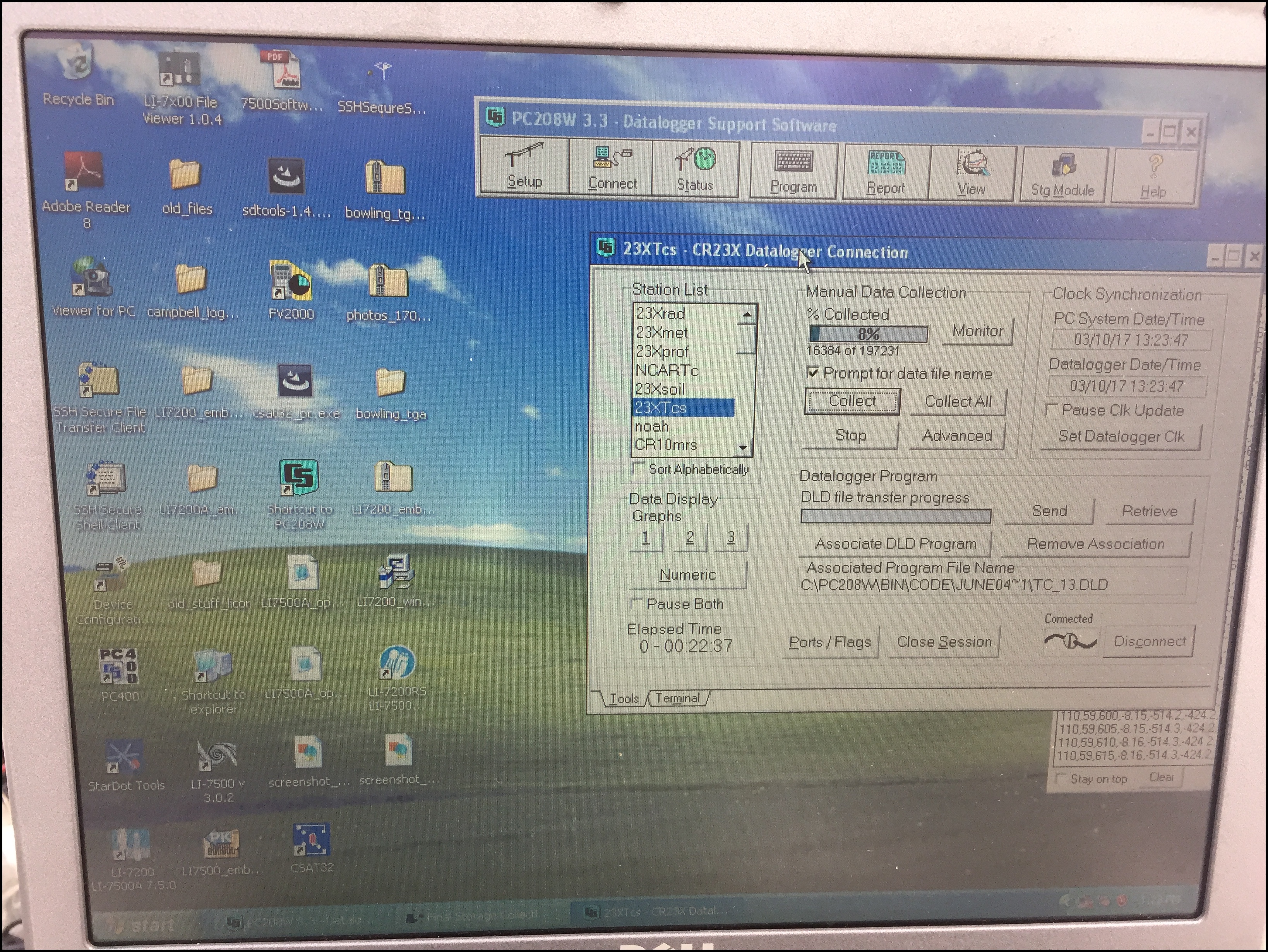The height and width of the screenshot is (952, 1268).
Task: Open the Program editor button
Action: [794, 171]
